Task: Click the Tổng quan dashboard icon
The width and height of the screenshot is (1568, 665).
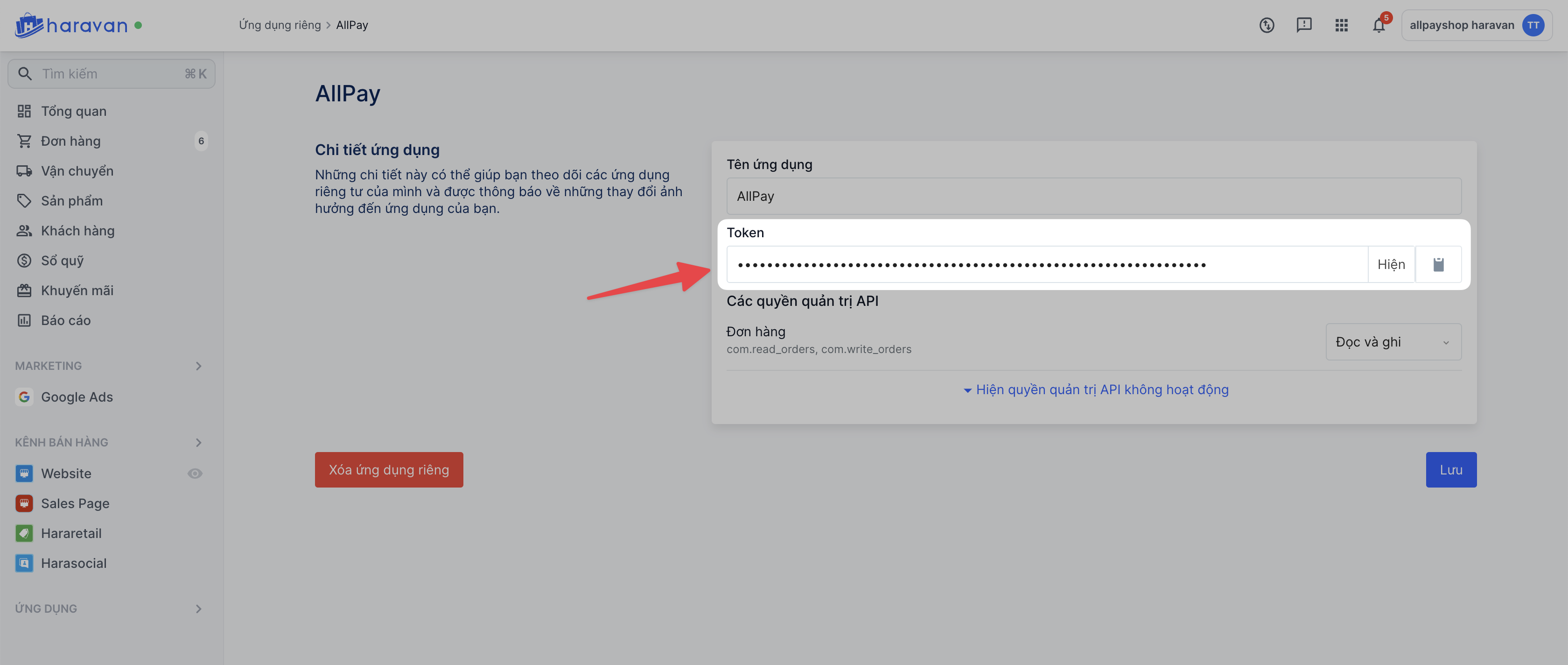Action: [x=24, y=111]
